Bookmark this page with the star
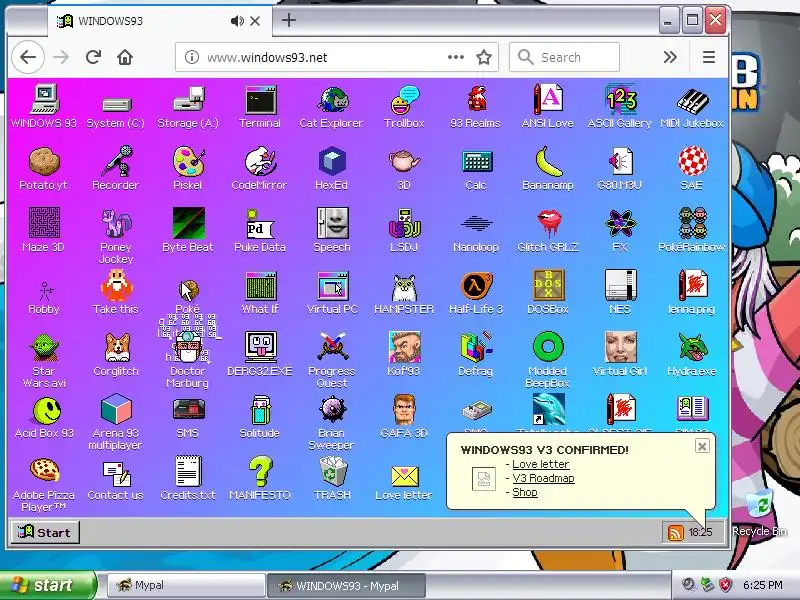This screenshot has width=800, height=600. pos(484,57)
